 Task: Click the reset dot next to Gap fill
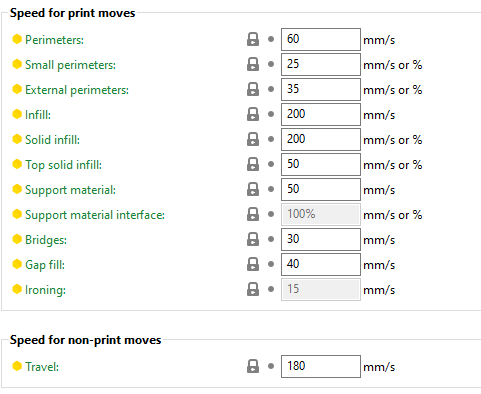(271, 264)
